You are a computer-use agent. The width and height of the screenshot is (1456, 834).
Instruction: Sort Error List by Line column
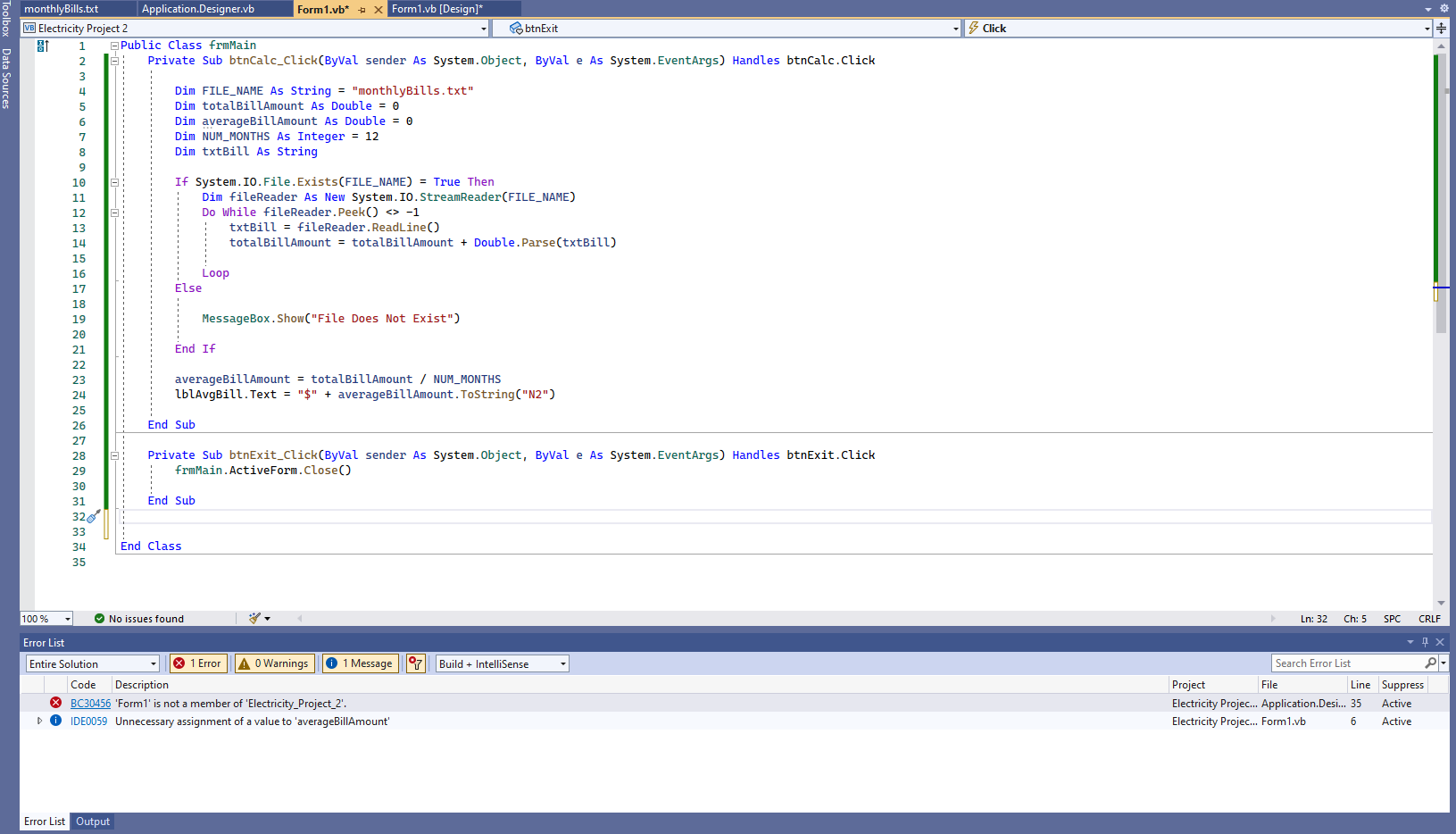(x=1362, y=685)
